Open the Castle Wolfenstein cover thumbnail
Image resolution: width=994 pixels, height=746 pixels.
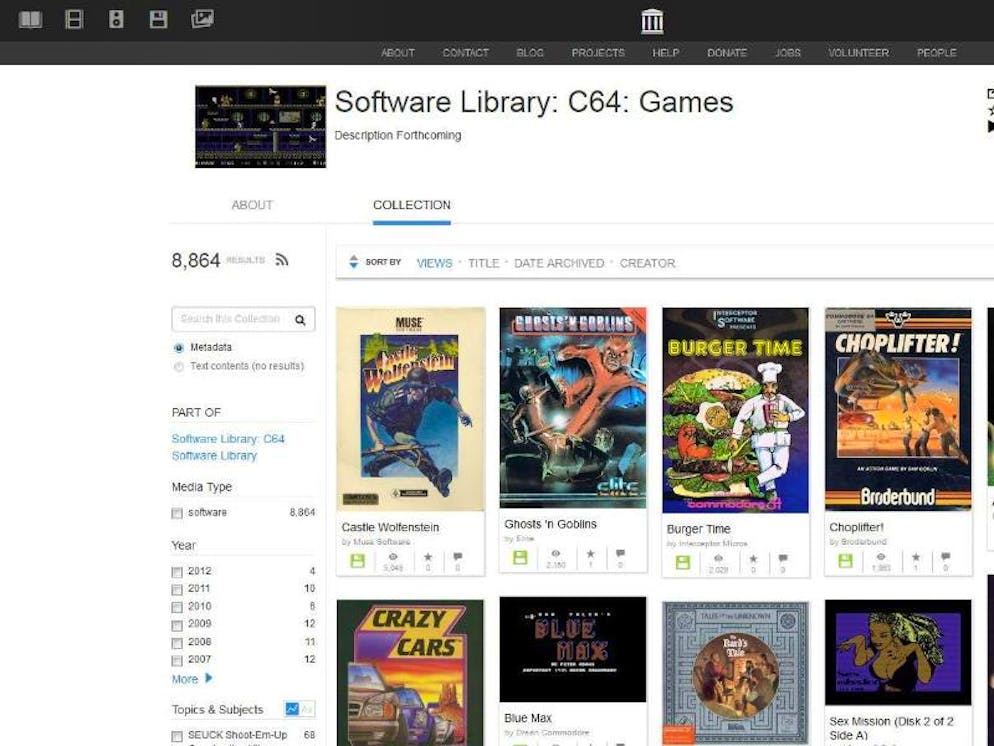[x=410, y=409]
